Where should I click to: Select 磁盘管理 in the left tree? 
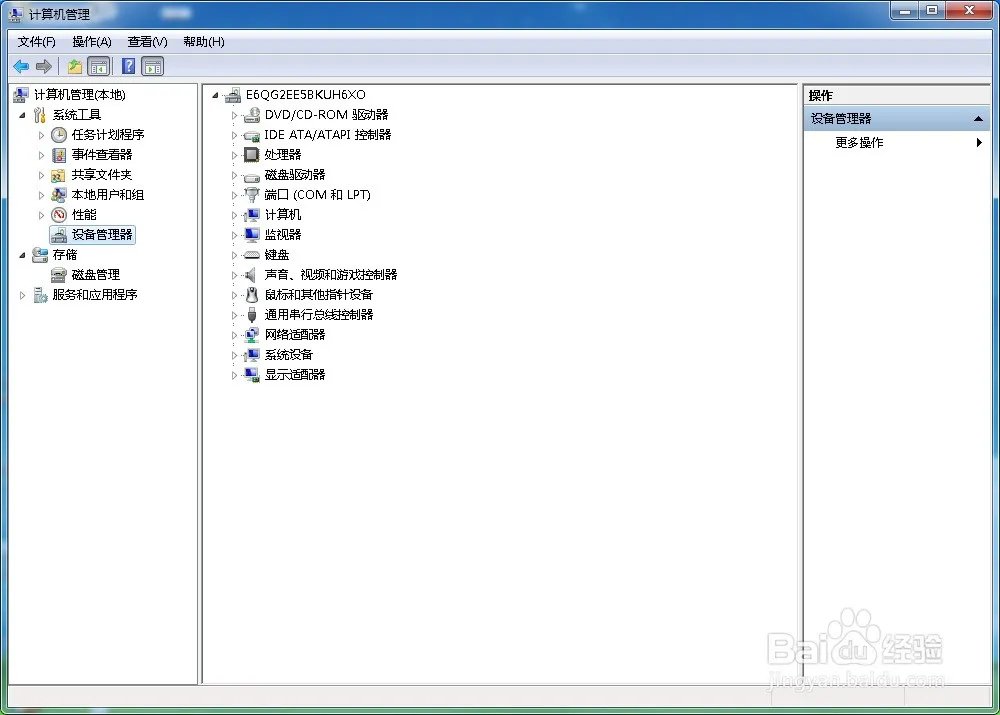click(95, 275)
